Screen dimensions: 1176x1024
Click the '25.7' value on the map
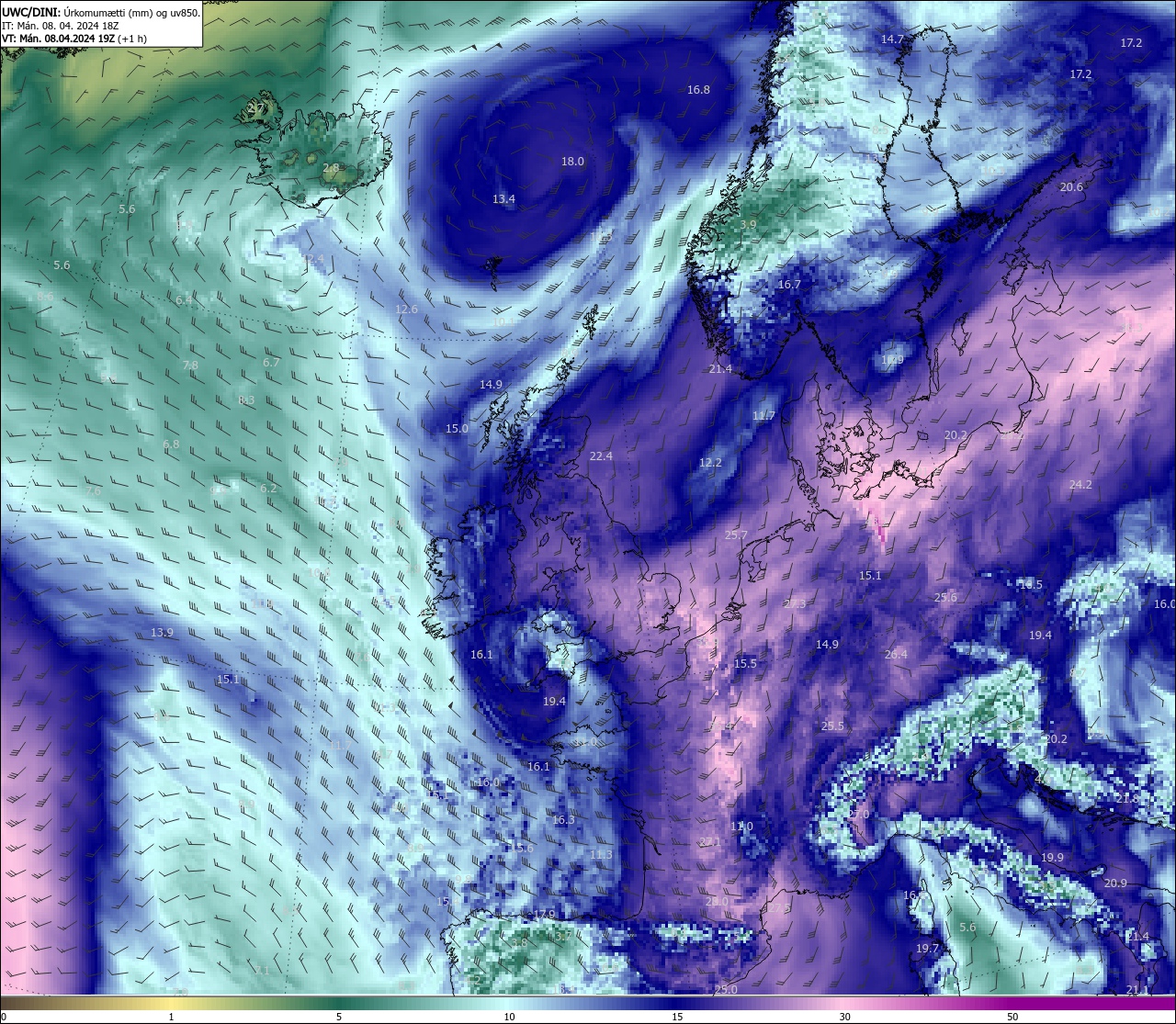pos(736,535)
